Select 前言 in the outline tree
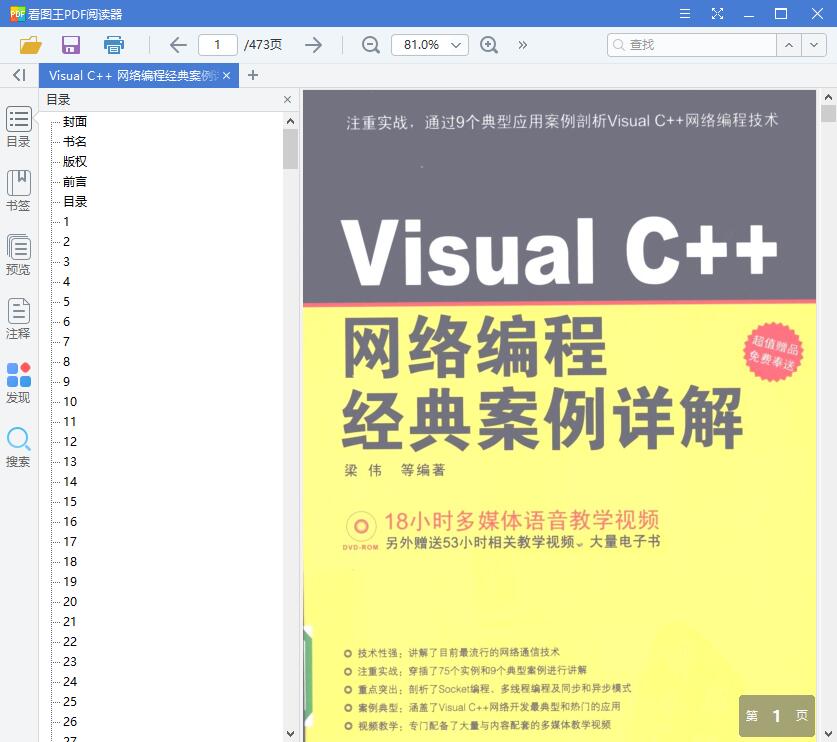 pyautogui.click(x=75, y=181)
